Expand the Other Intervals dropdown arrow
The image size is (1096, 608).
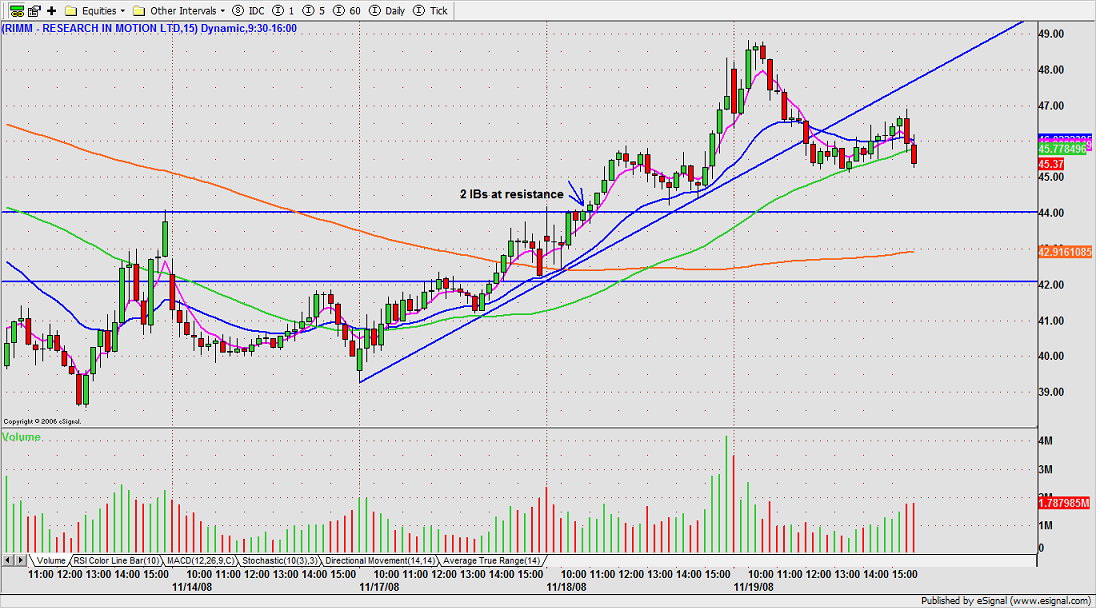click(x=223, y=11)
